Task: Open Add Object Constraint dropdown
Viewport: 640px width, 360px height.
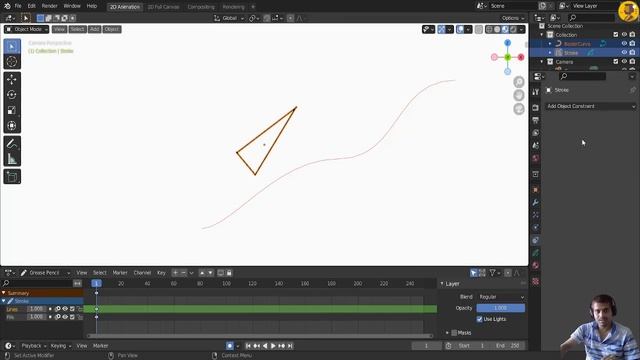Action: coord(591,106)
